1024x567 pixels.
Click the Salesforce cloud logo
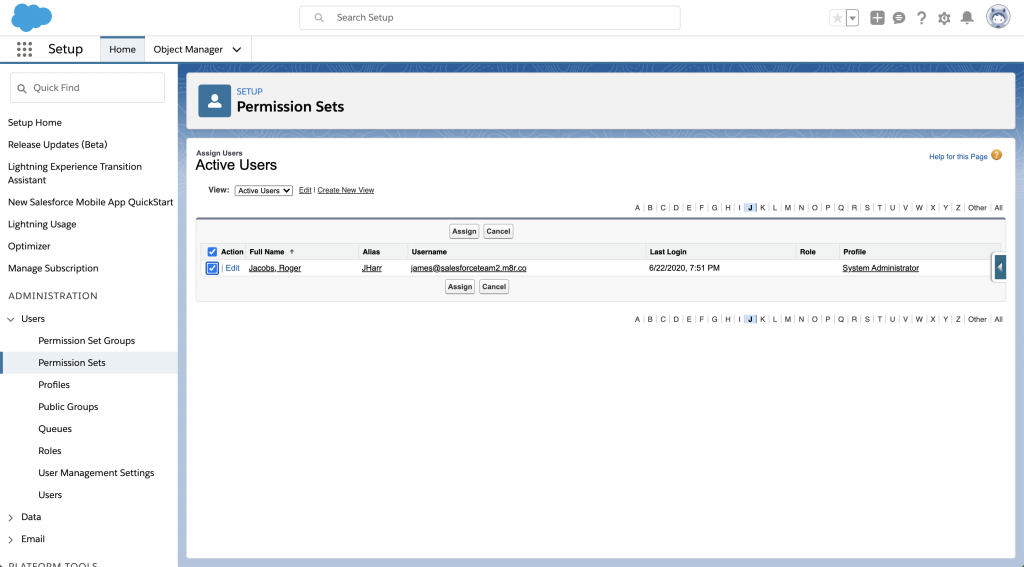(x=31, y=17)
